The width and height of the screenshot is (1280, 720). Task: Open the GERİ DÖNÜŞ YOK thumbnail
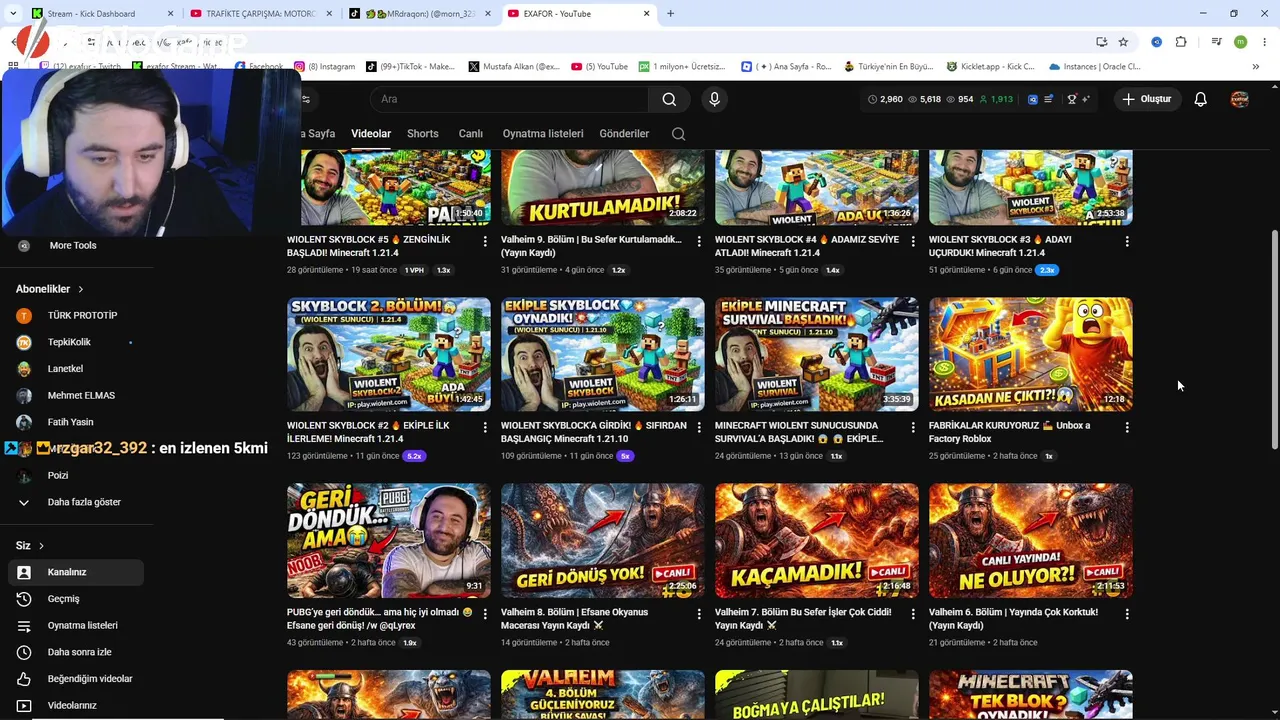coord(602,540)
